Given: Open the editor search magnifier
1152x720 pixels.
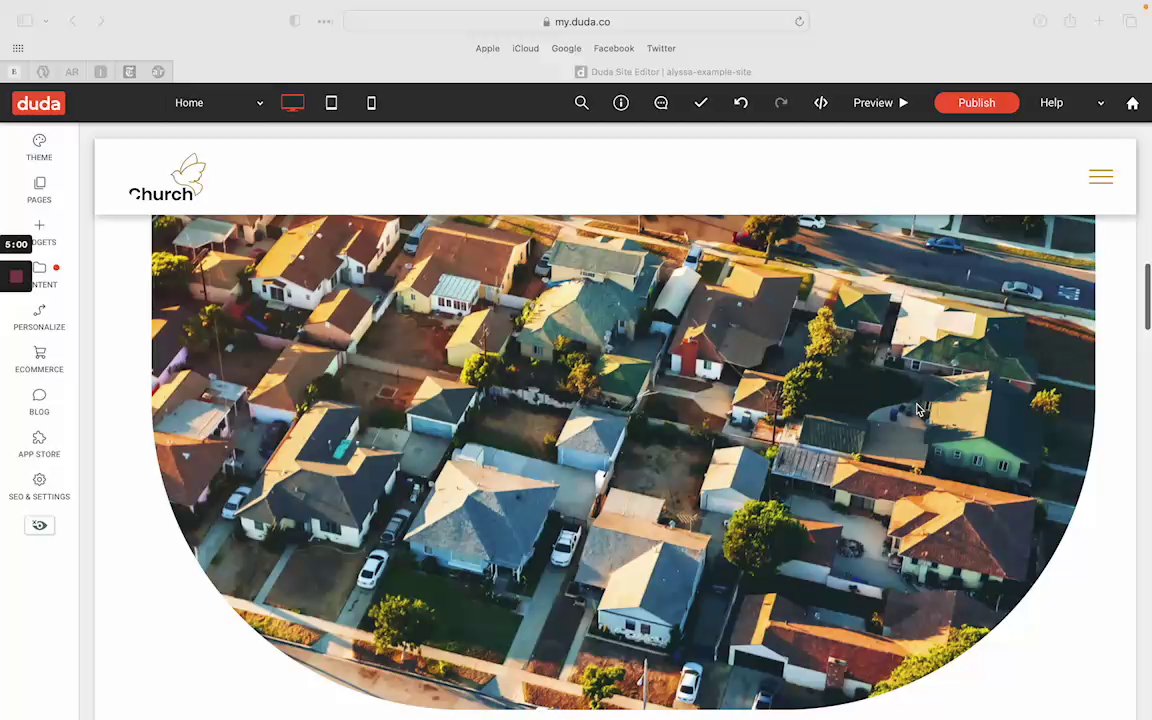Looking at the screenshot, I should pyautogui.click(x=581, y=103).
